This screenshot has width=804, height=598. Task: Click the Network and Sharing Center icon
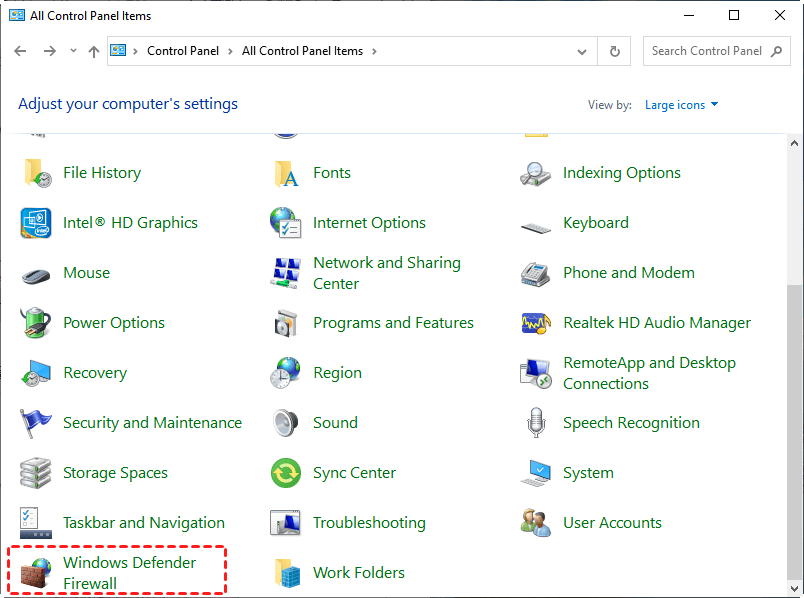coord(286,273)
